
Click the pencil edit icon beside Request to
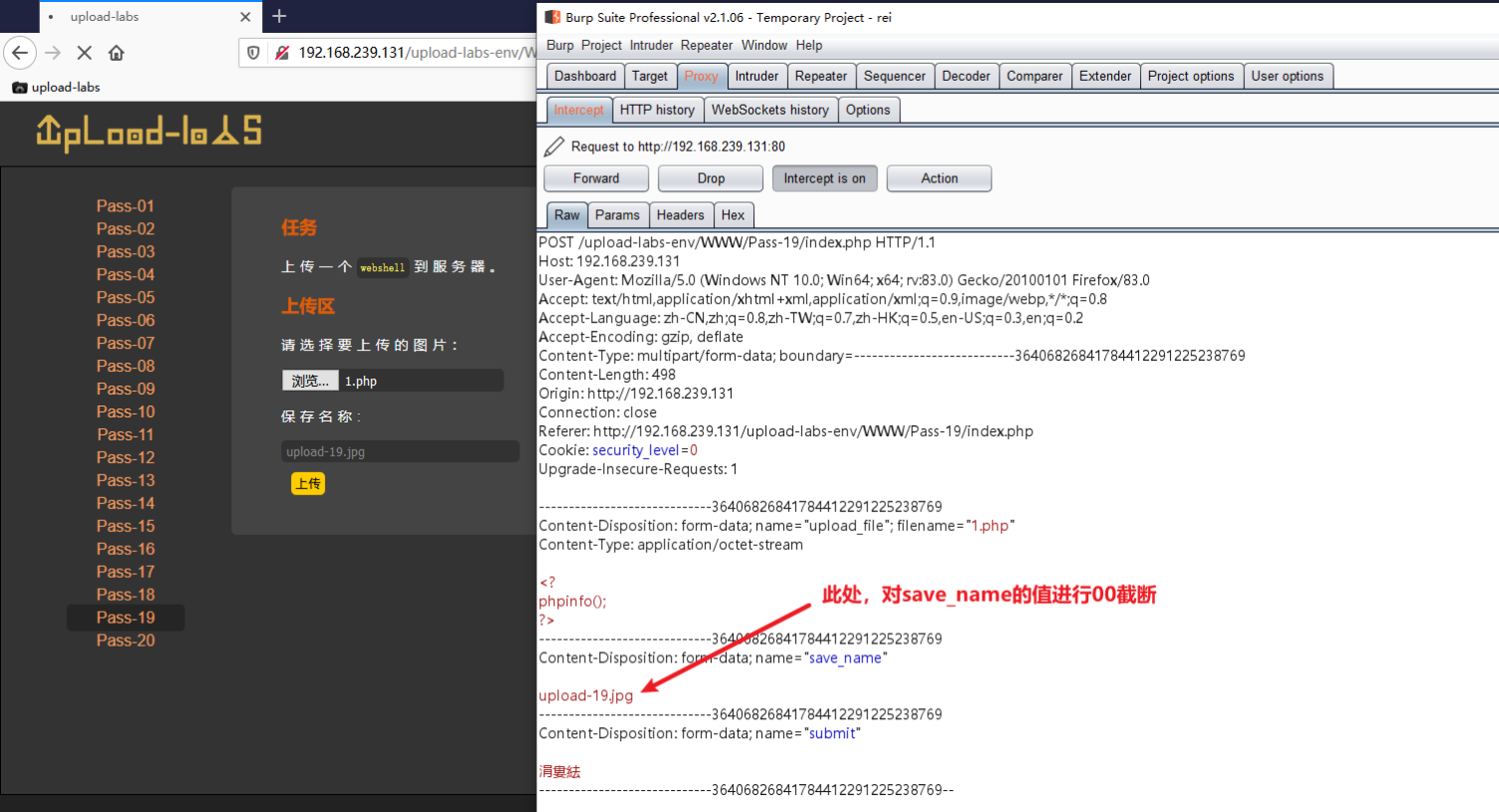[554, 146]
